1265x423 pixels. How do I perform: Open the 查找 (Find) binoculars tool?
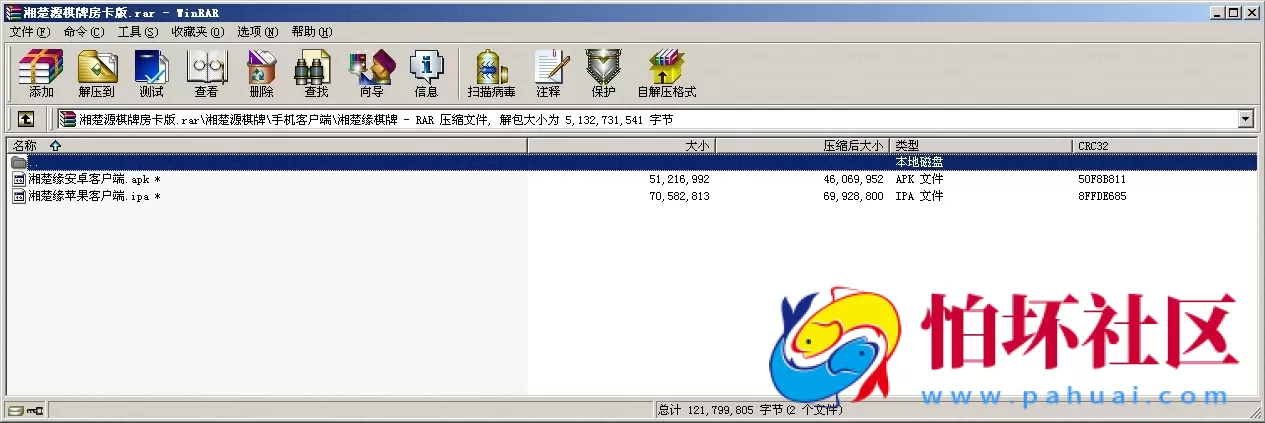[316, 73]
